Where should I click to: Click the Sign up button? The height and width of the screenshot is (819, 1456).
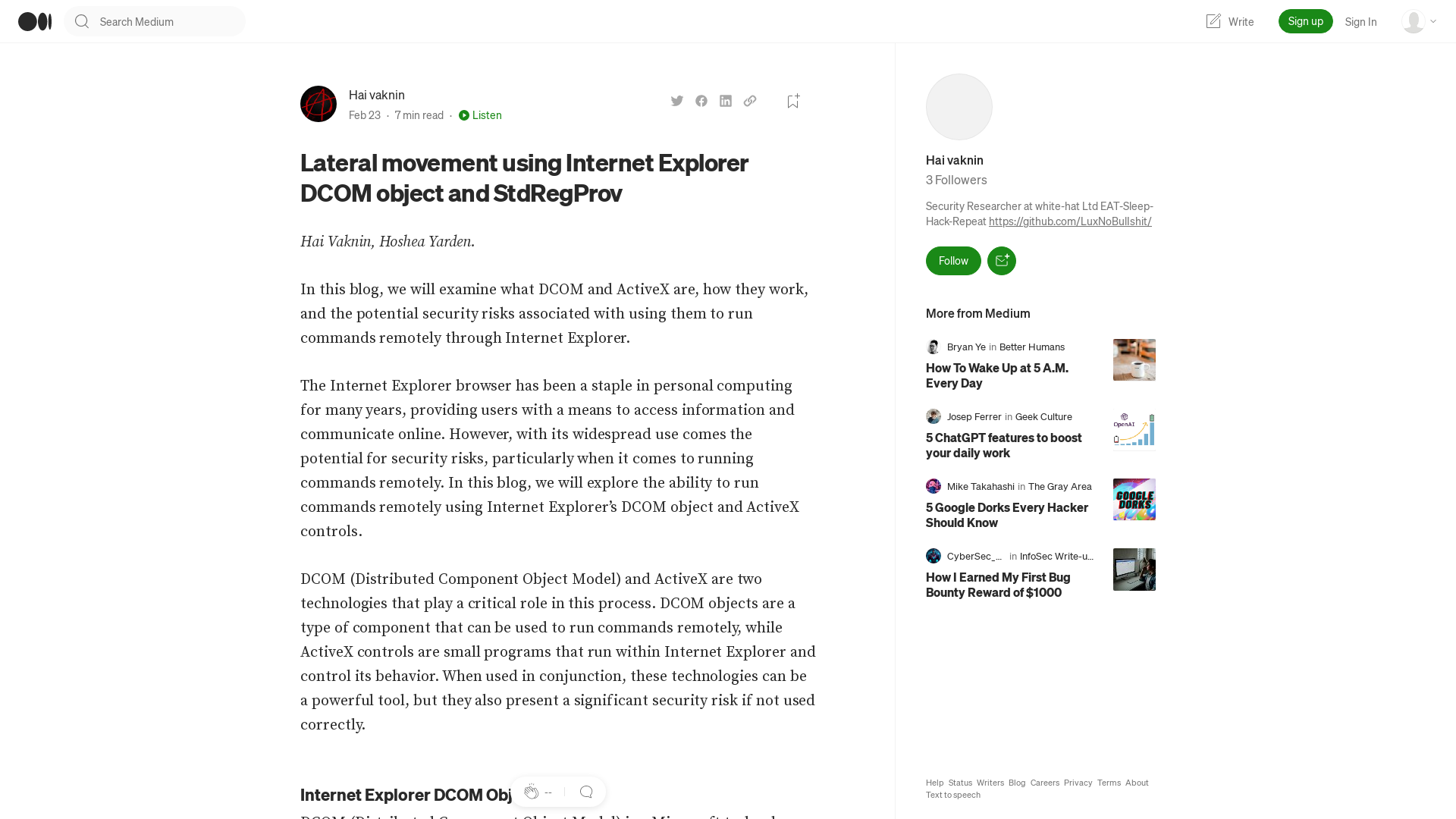(1305, 20)
